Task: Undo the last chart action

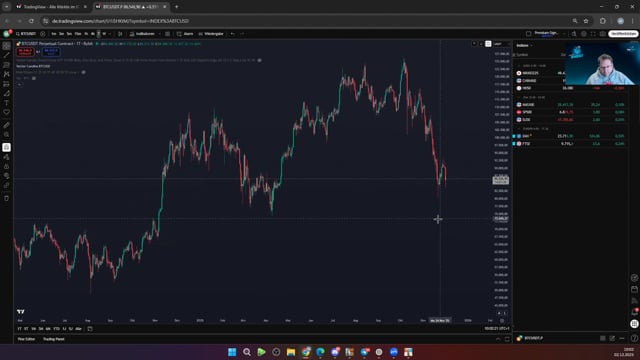Action: (x=232, y=34)
